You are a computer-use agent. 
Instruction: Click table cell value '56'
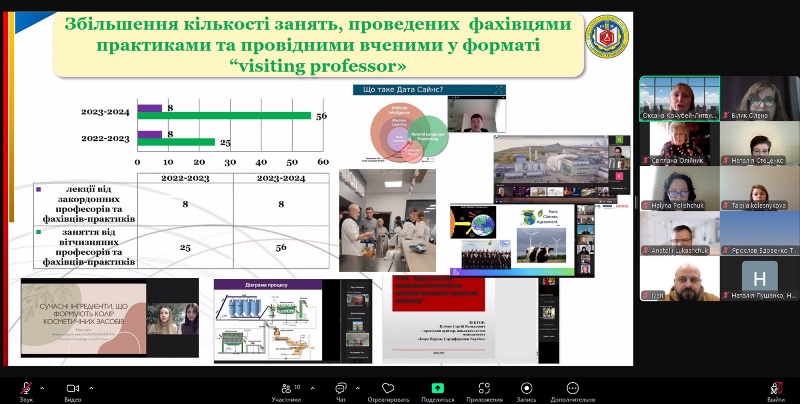(x=281, y=247)
